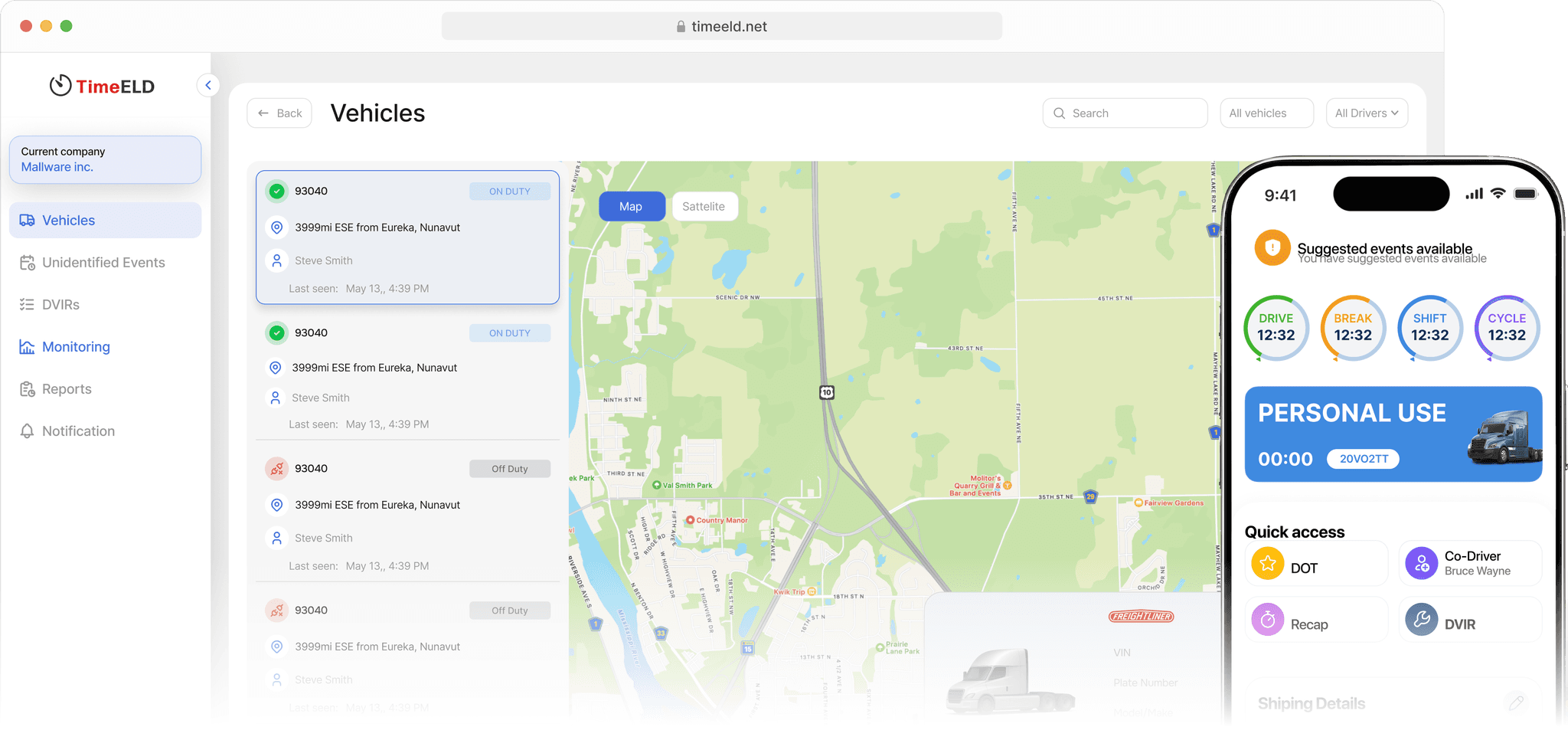Image resolution: width=1568 pixels, height=740 pixels.
Task: Switch map to Map view
Action: pos(631,207)
